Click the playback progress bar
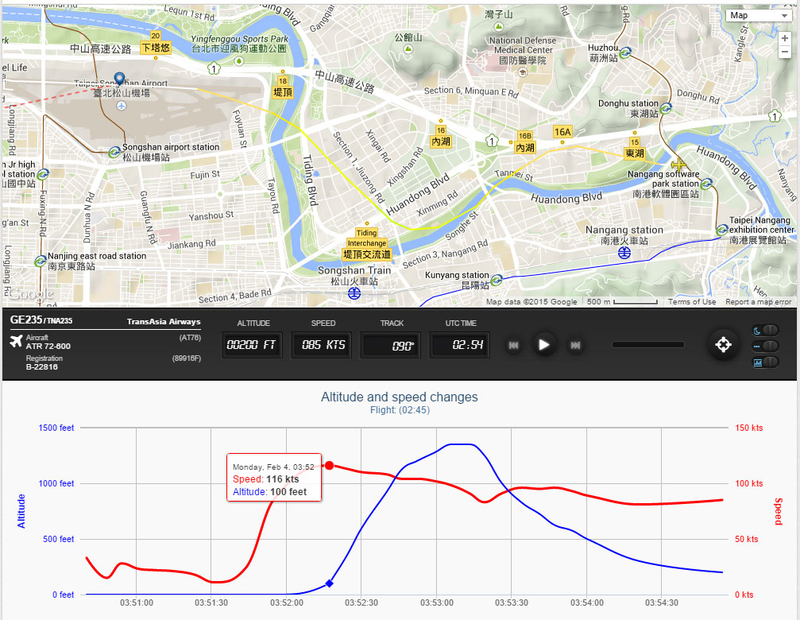 click(648, 345)
